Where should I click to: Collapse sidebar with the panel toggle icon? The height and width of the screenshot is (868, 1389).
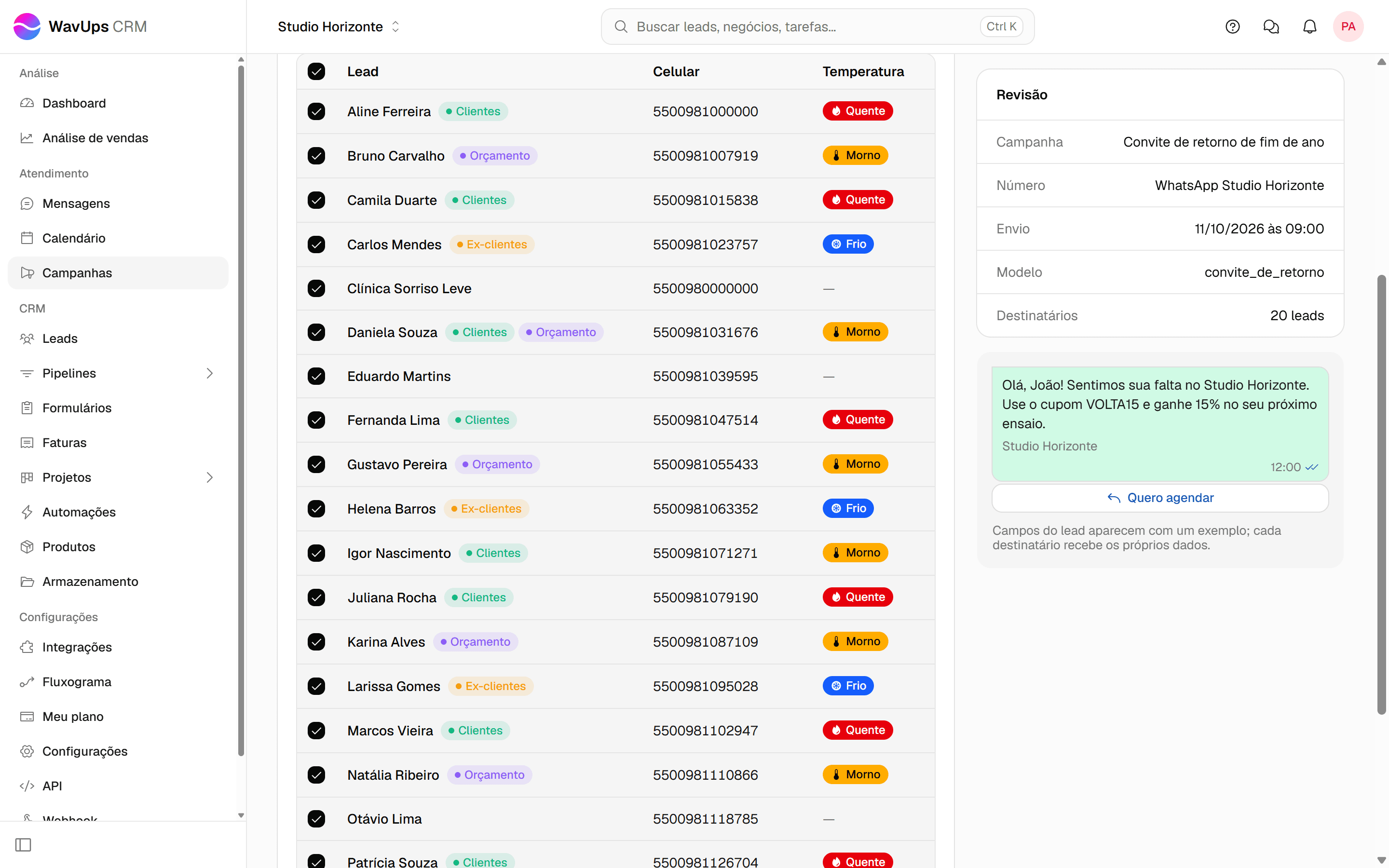[24, 844]
